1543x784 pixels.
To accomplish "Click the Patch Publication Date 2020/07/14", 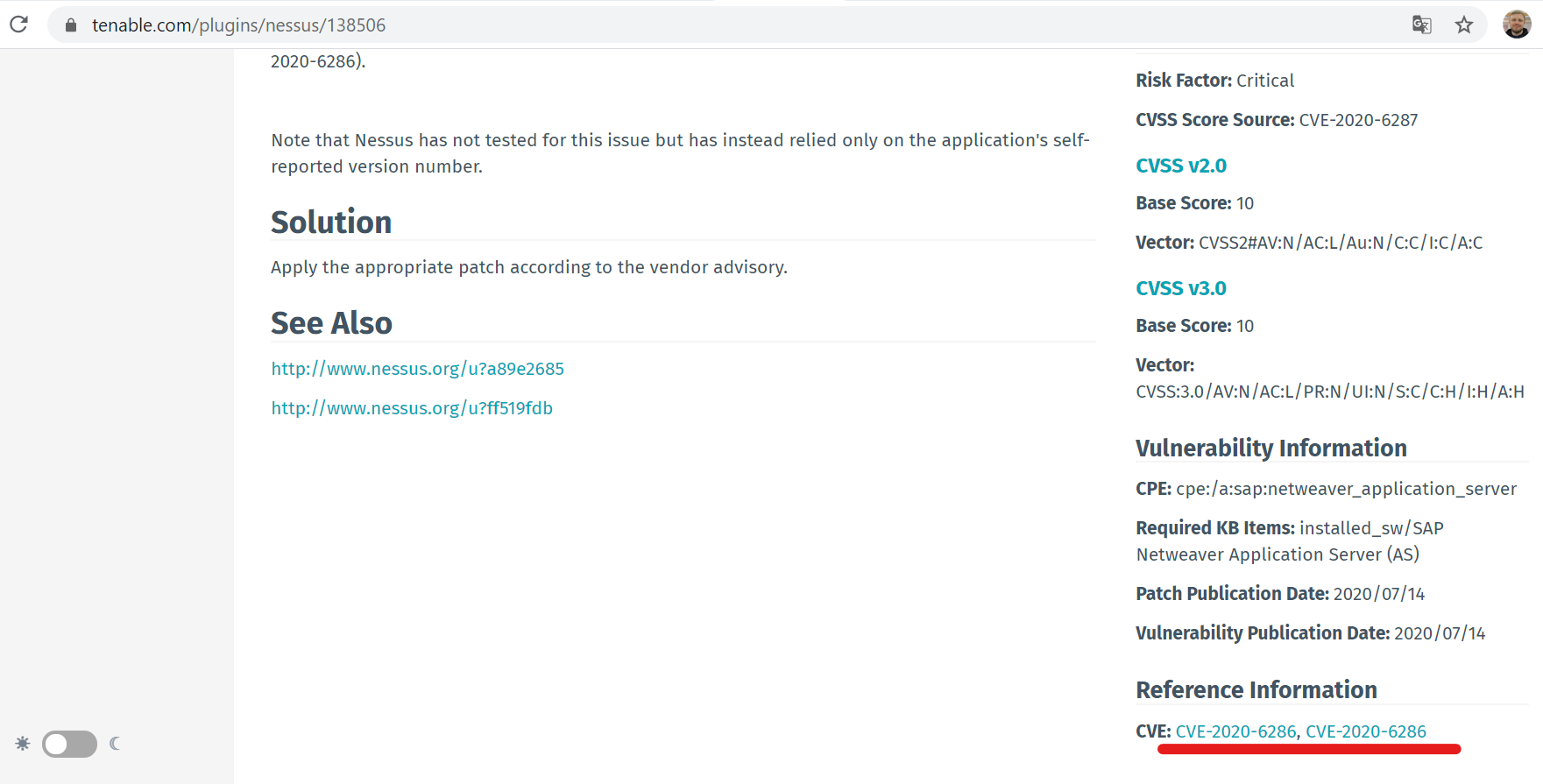I will tap(1280, 594).
